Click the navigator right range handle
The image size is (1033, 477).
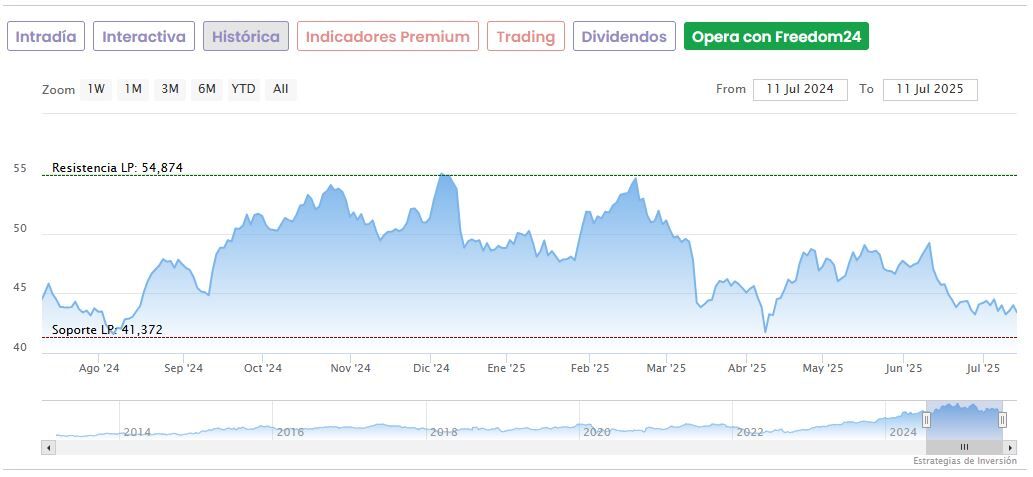1002,420
